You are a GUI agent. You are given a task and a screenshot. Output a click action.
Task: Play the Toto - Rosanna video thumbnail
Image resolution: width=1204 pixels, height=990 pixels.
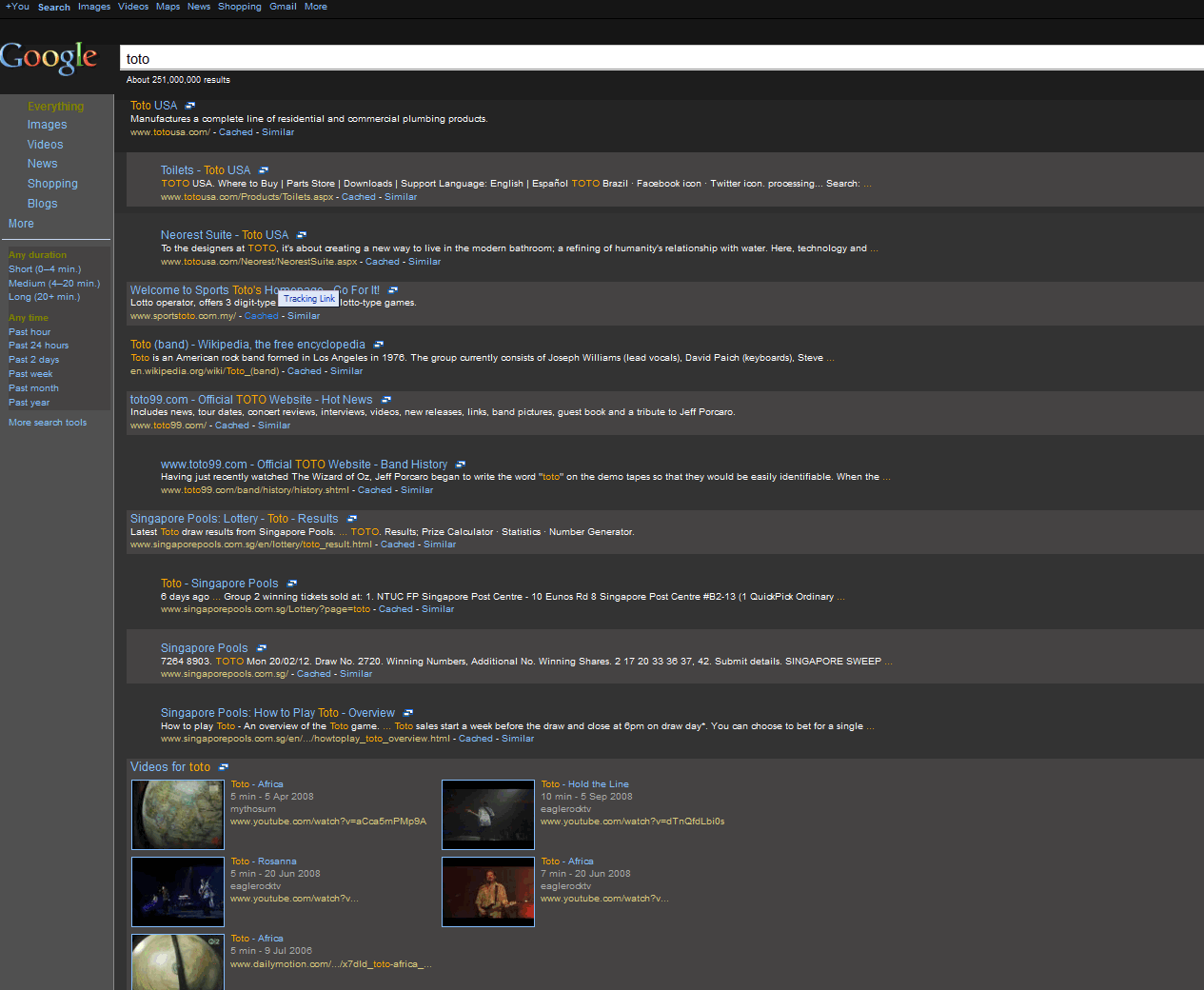(178, 892)
